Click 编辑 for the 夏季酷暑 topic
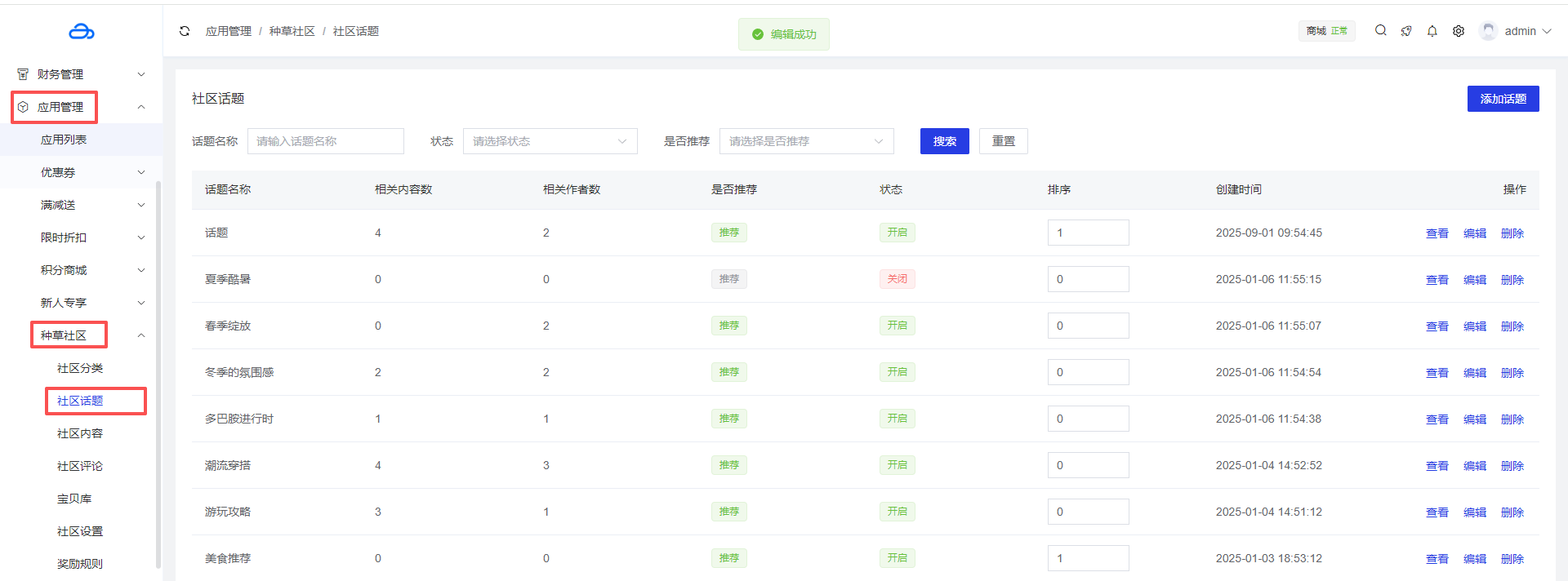Screen dimensions: 1568x581 [1474, 280]
